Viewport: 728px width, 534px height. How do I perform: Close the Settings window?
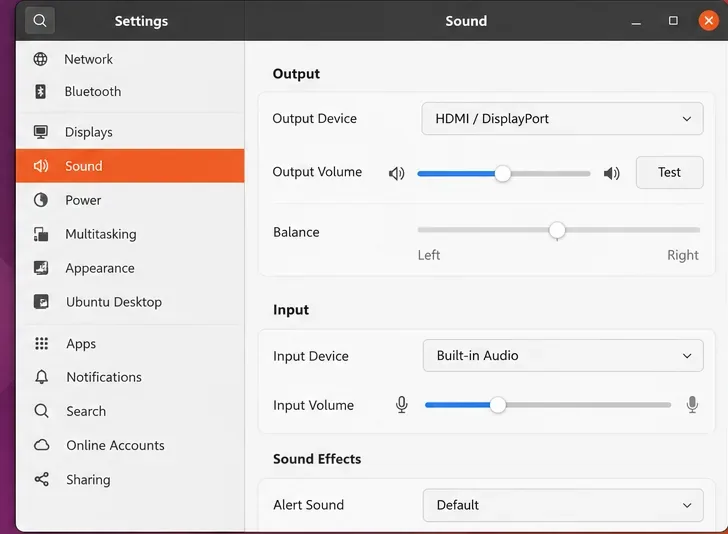[708, 20]
